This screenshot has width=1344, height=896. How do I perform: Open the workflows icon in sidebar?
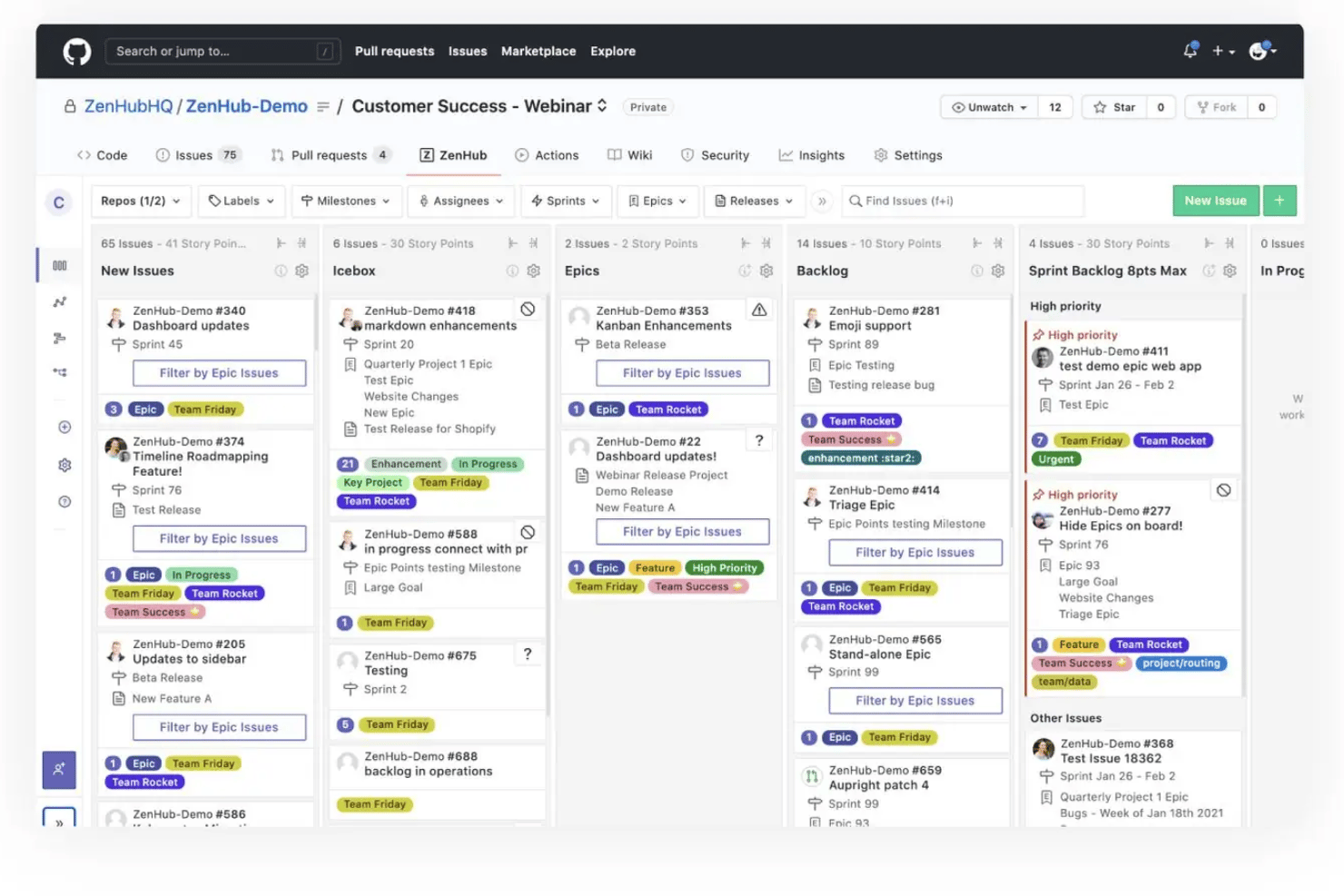(x=60, y=372)
